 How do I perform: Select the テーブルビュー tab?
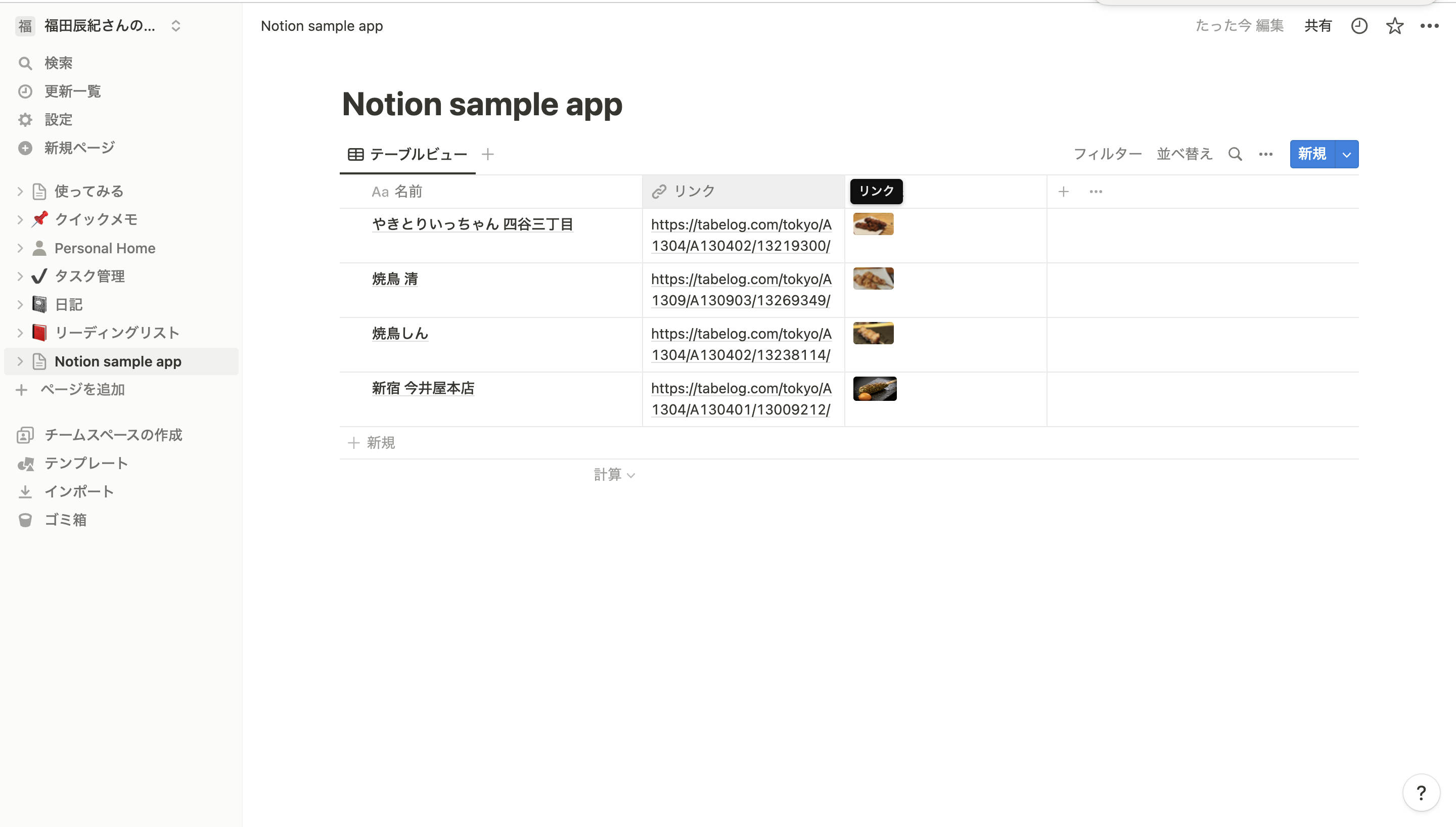(x=407, y=155)
